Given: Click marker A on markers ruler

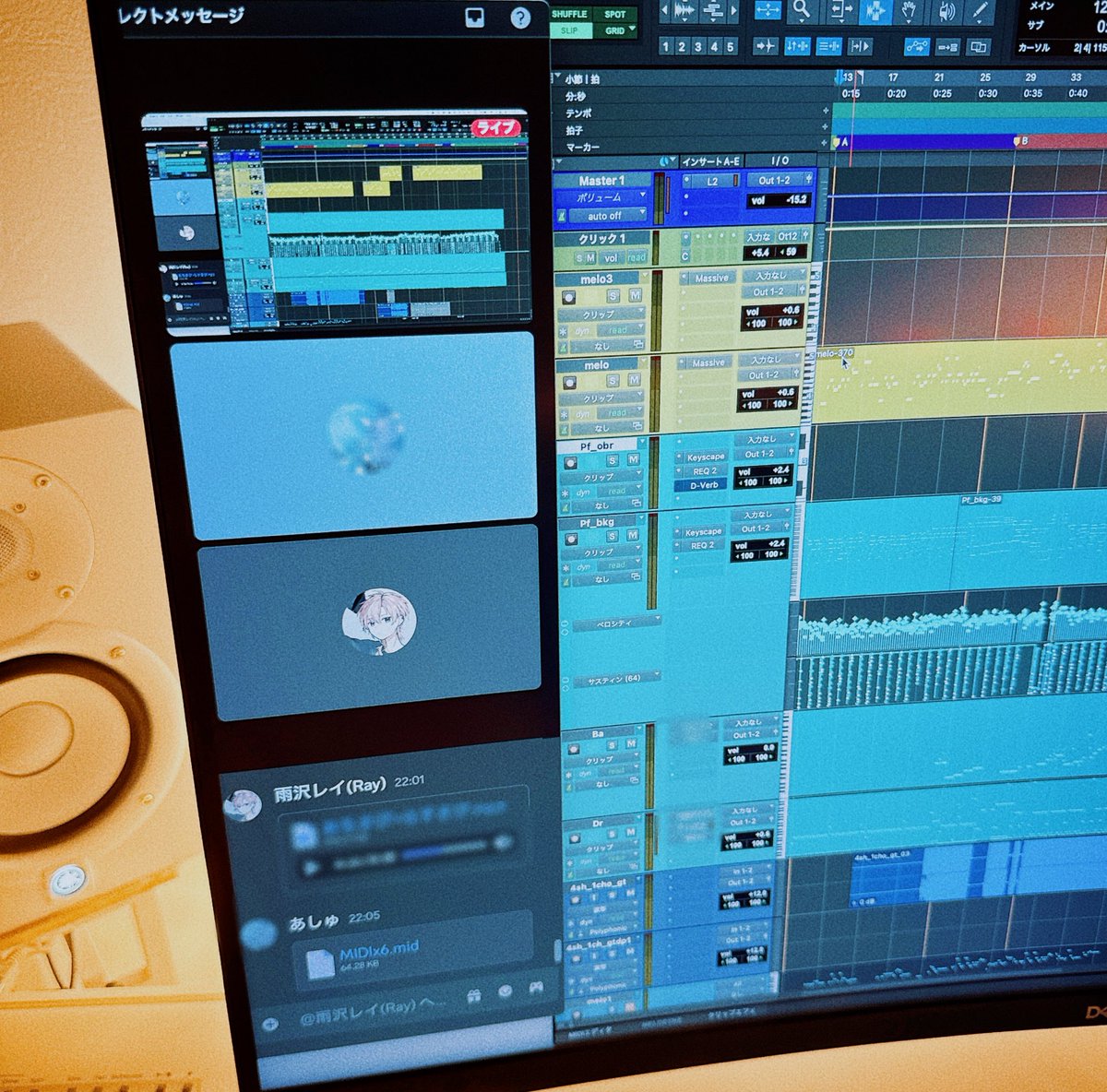Looking at the screenshot, I should (839, 142).
